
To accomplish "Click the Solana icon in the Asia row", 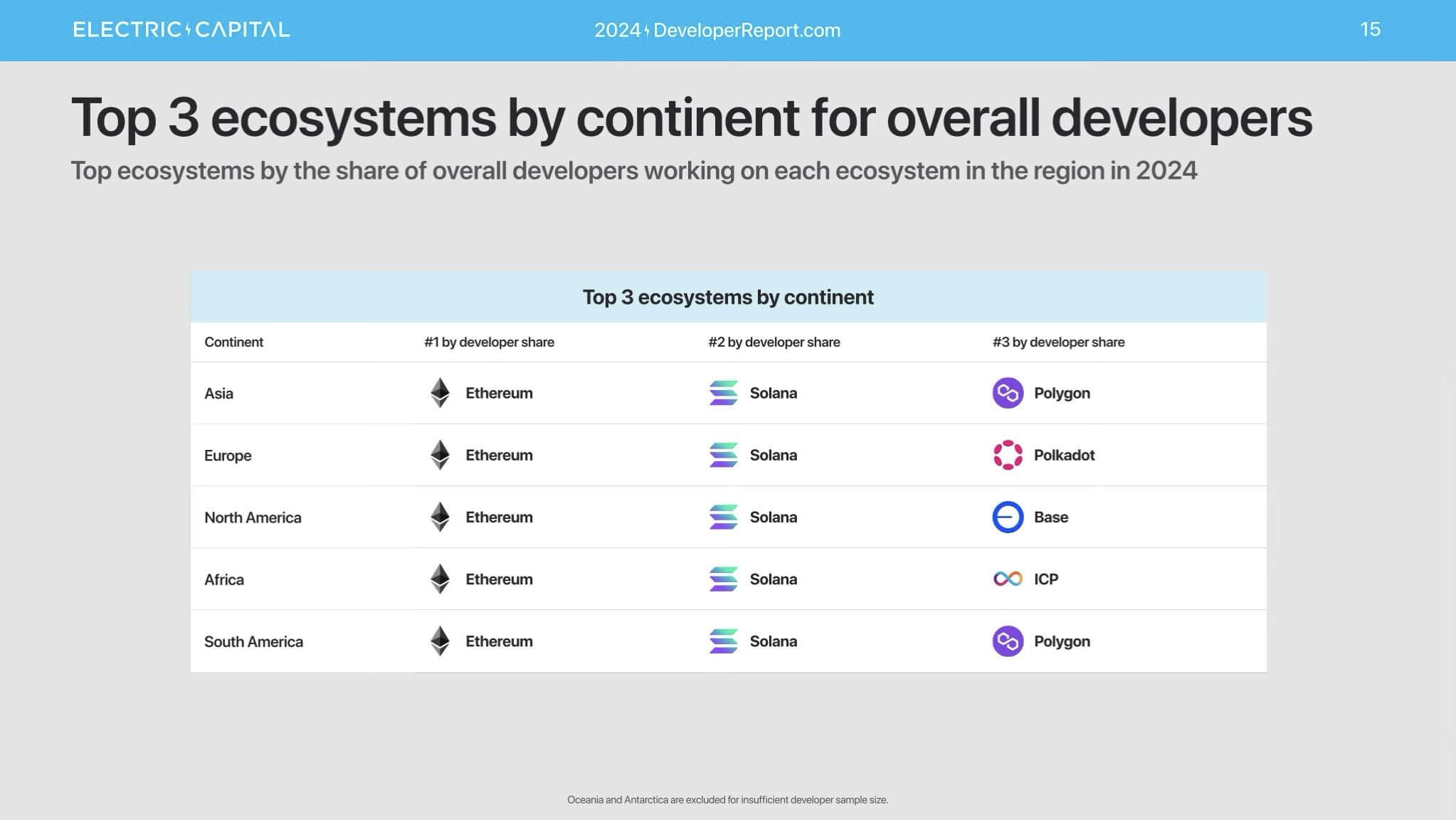I will click(723, 393).
